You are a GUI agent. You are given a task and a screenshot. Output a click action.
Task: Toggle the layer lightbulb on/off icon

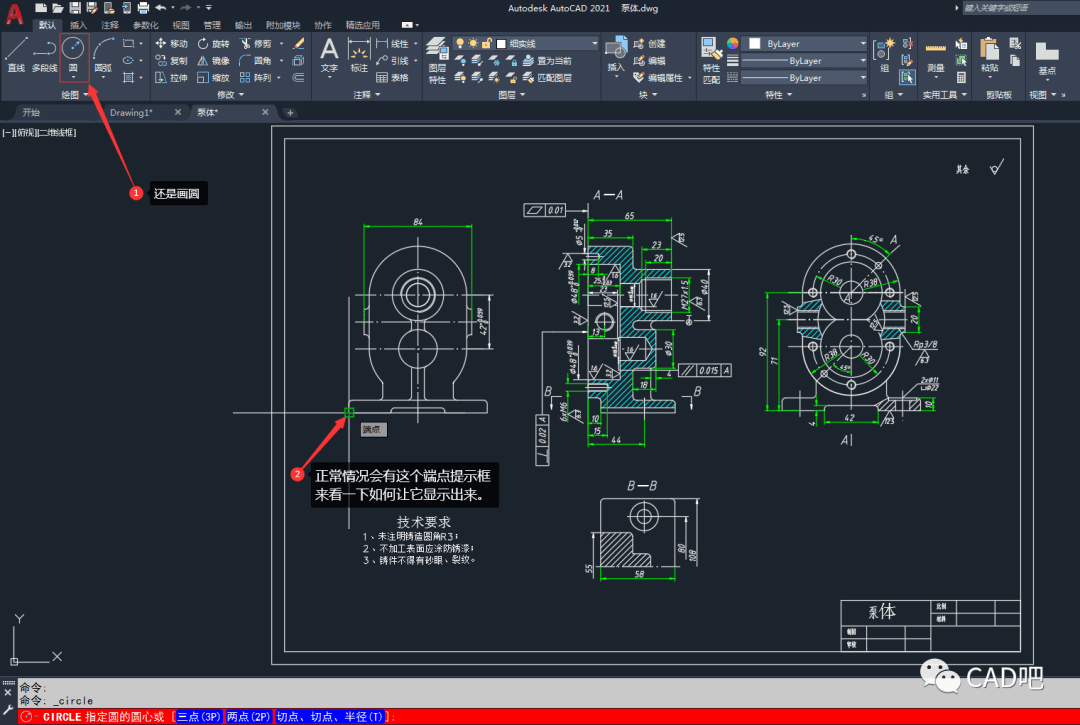click(x=459, y=44)
